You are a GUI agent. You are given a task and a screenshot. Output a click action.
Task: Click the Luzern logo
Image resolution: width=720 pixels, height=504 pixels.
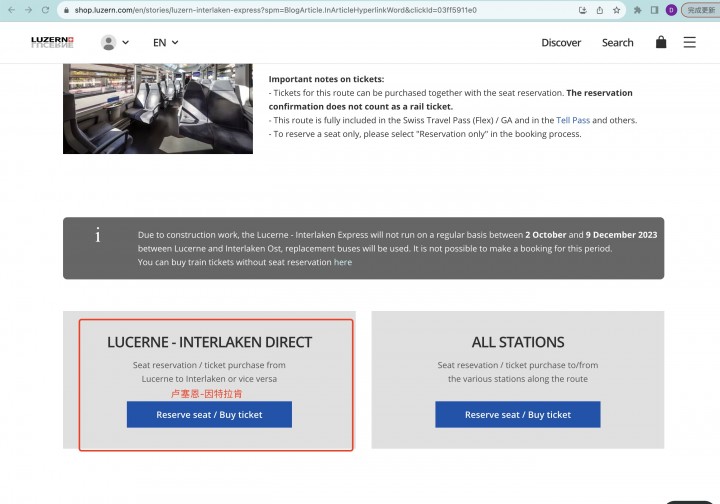[52, 42]
